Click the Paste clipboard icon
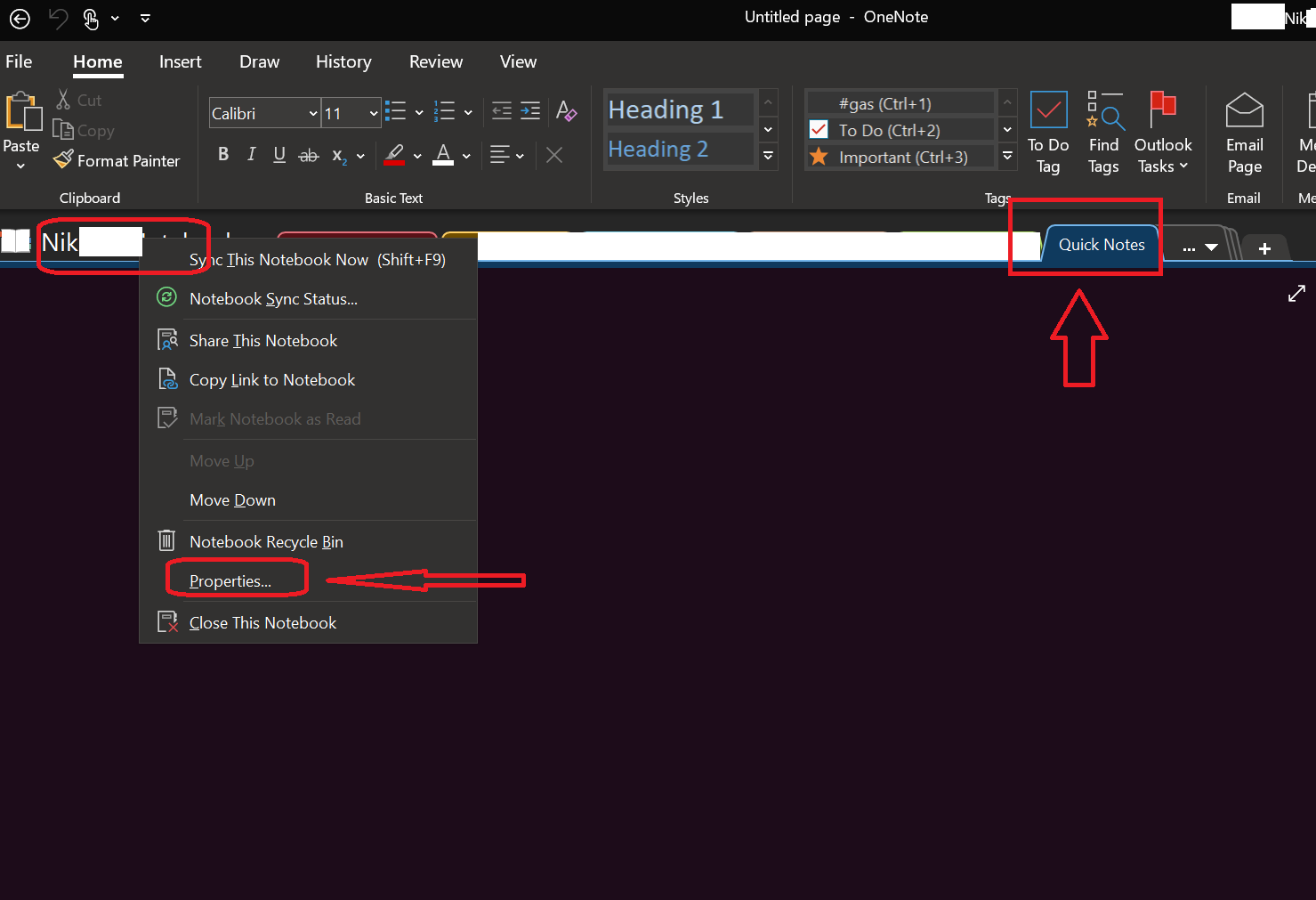 click(23, 113)
